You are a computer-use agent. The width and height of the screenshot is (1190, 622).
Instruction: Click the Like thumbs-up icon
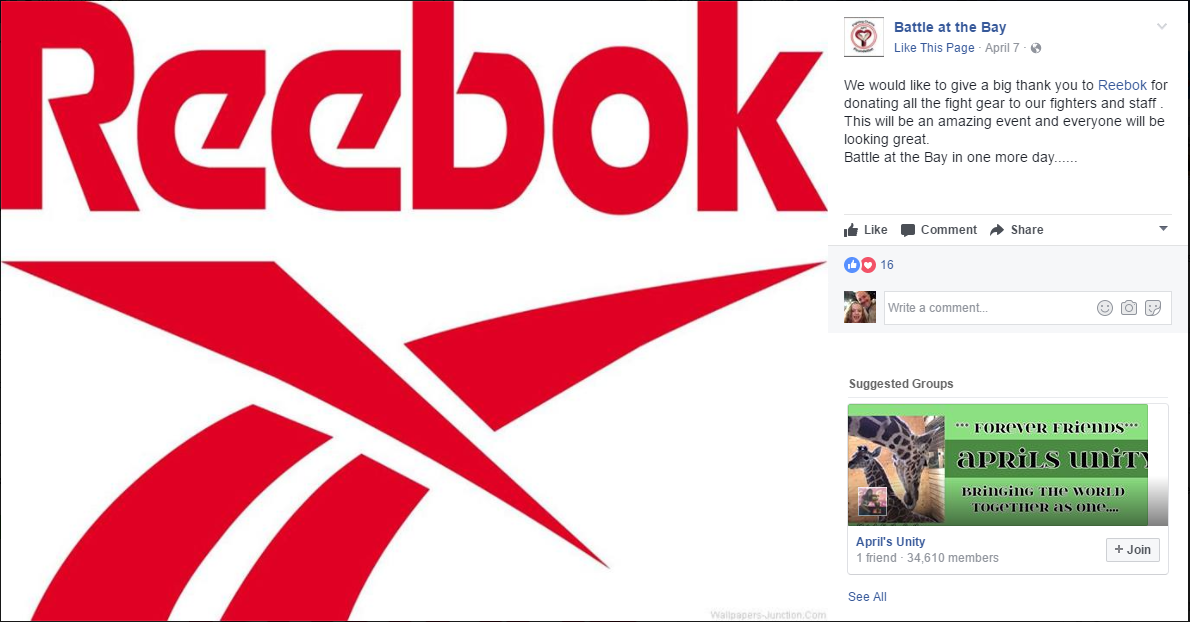click(851, 230)
